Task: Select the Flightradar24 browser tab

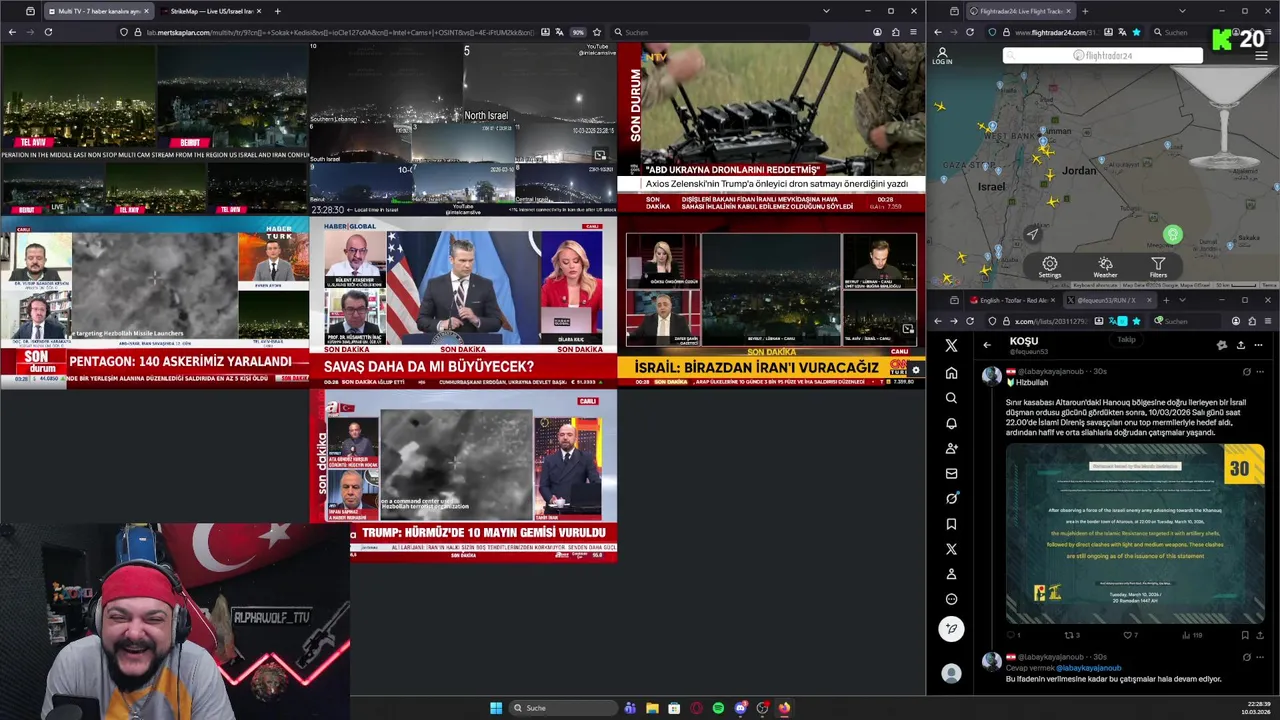Action: (1020, 11)
